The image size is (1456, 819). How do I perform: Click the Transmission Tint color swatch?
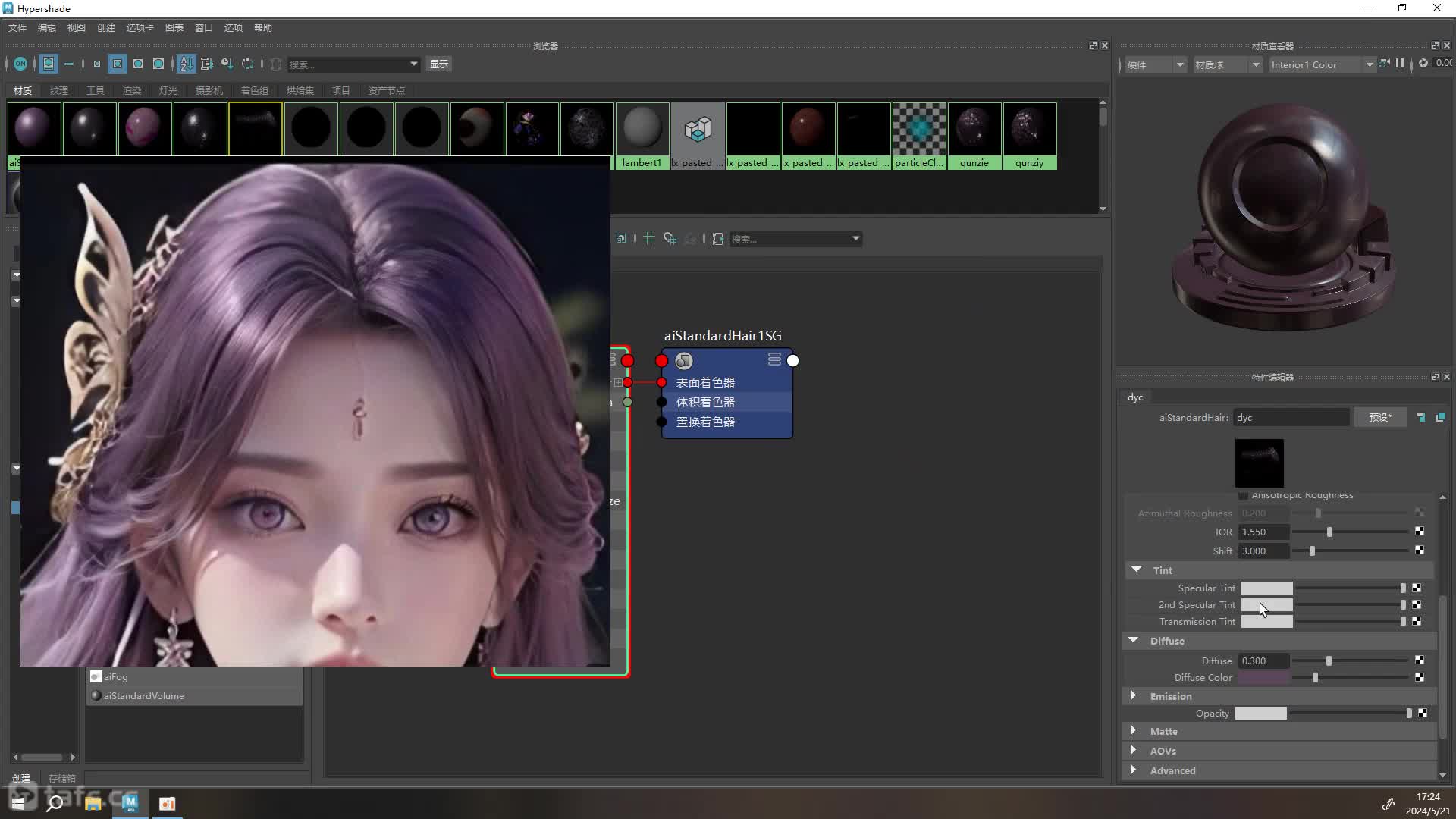tap(1266, 622)
